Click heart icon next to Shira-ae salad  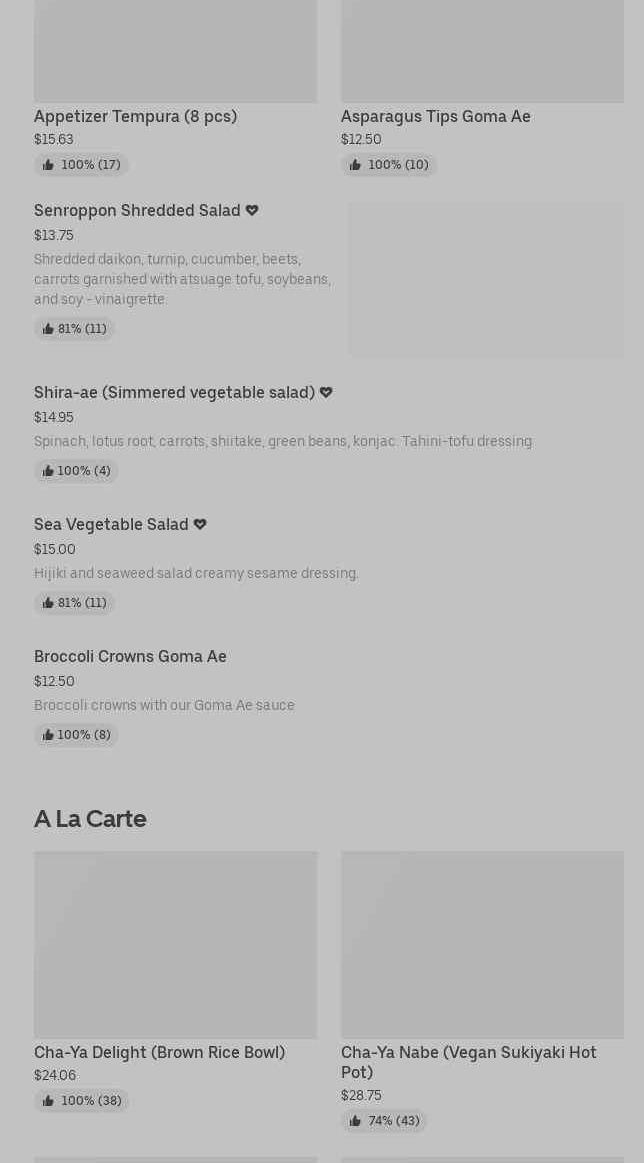coord(326,392)
